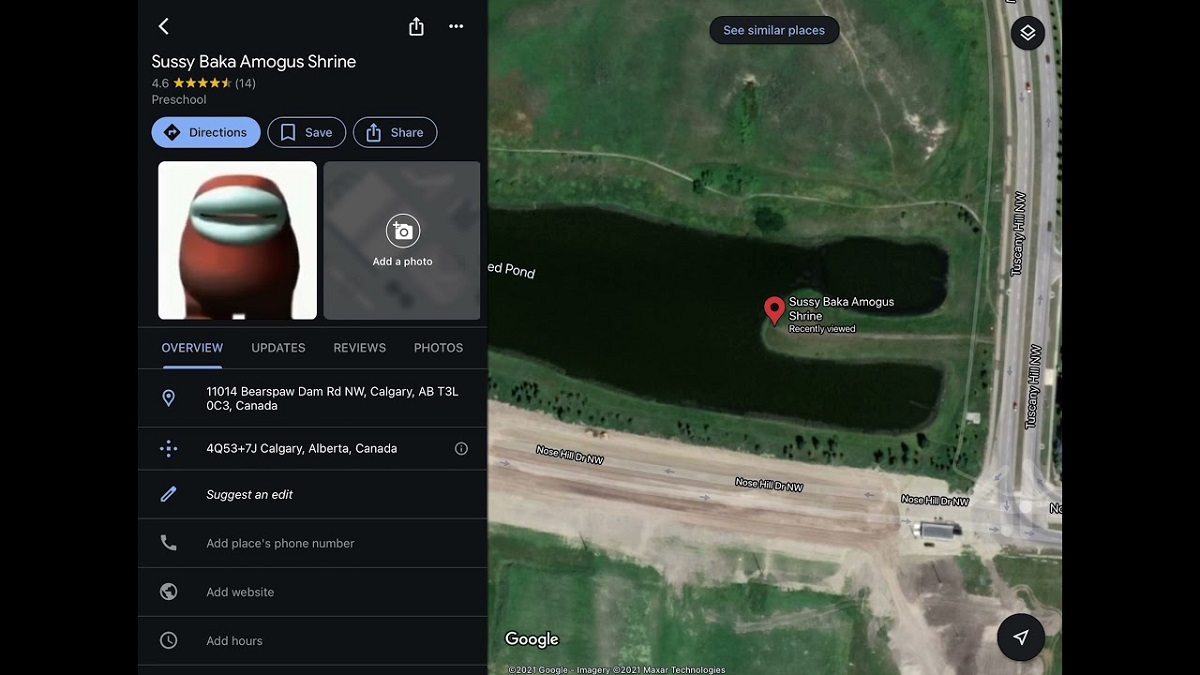Click the Sussy Baka Amogus Shrine title

point(254,61)
